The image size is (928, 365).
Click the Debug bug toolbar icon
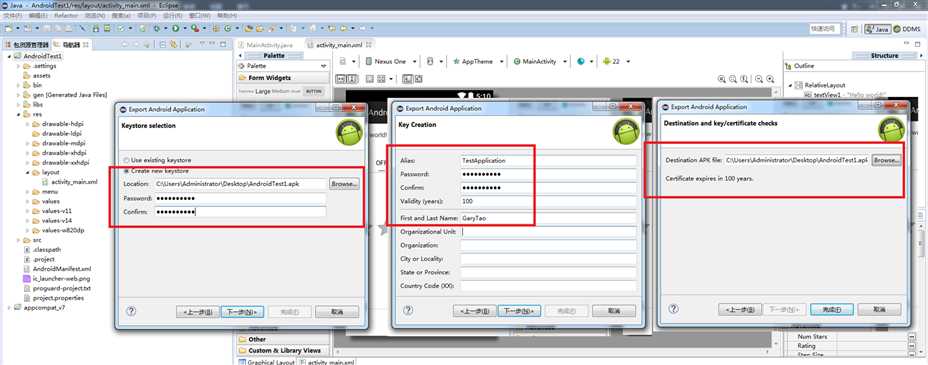click(x=157, y=28)
